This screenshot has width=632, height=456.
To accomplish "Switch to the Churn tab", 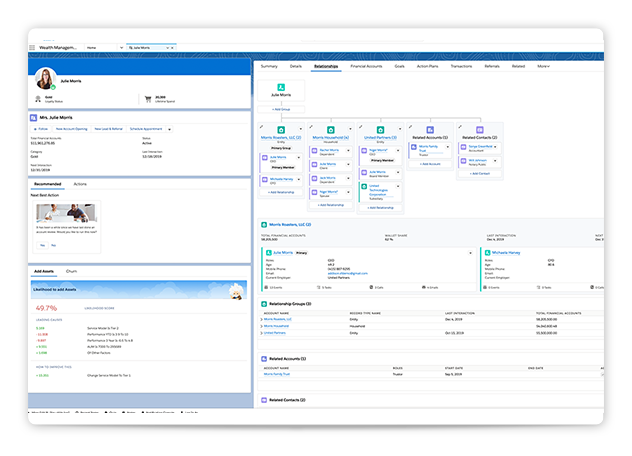I will 72,271.
